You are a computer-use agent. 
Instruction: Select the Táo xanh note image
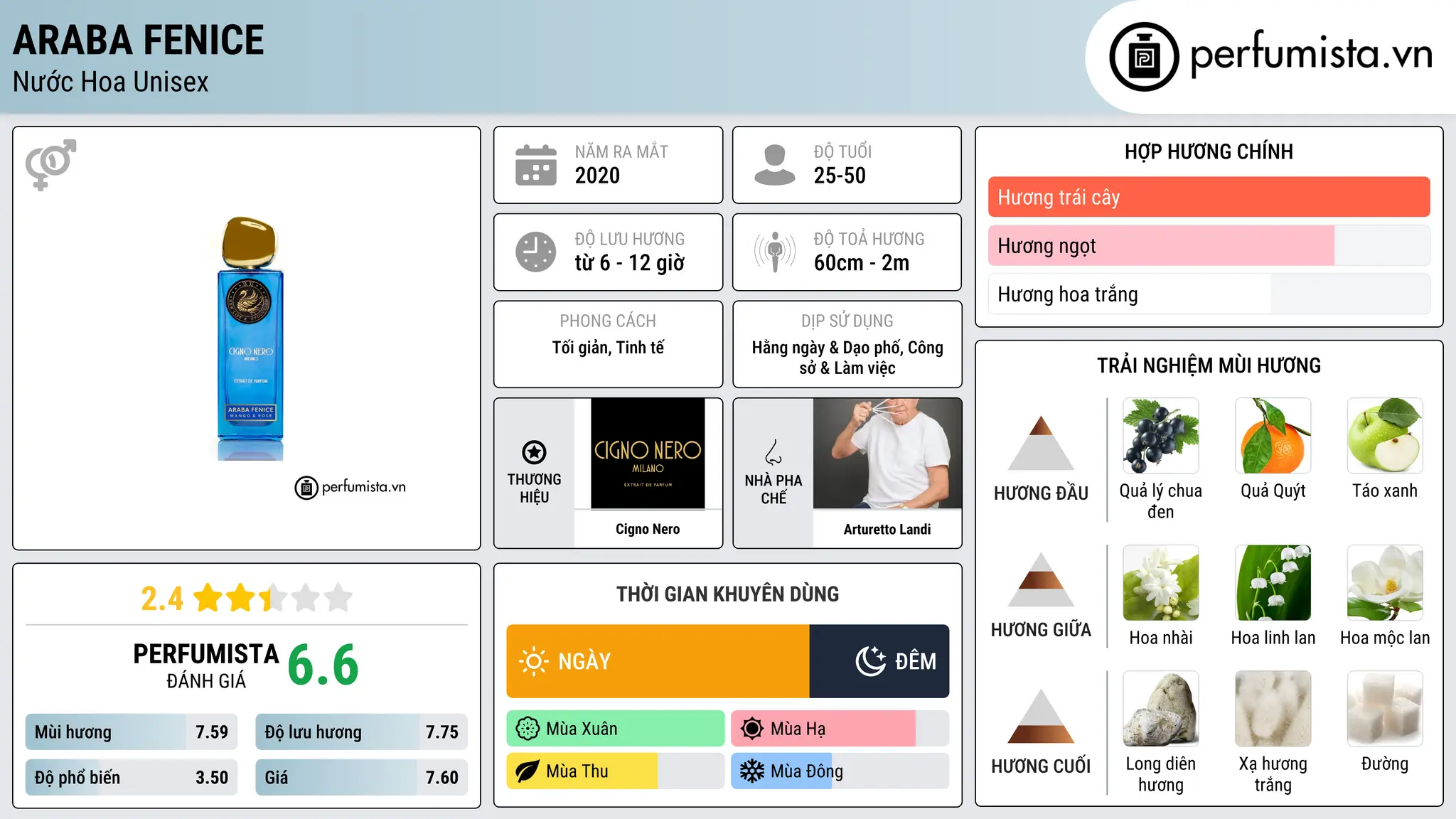click(1385, 436)
